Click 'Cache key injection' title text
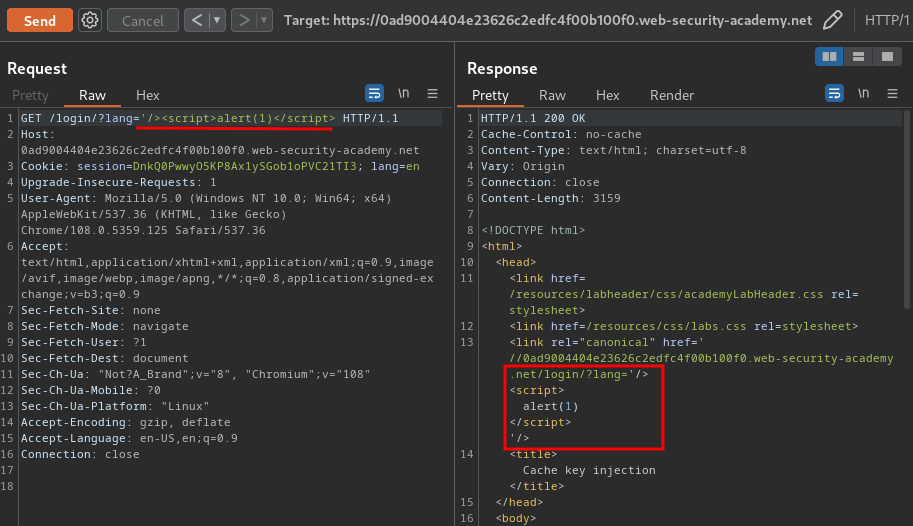 tap(589, 470)
